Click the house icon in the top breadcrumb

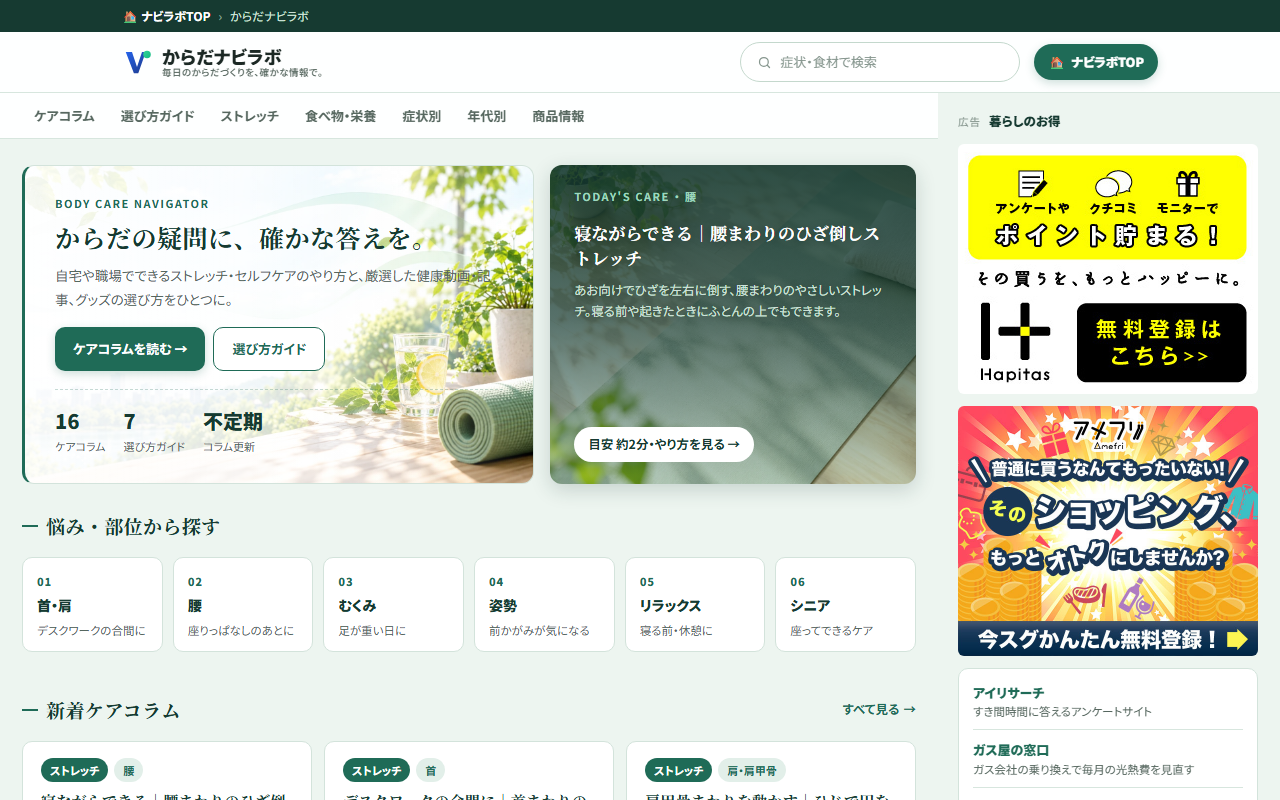tap(130, 16)
